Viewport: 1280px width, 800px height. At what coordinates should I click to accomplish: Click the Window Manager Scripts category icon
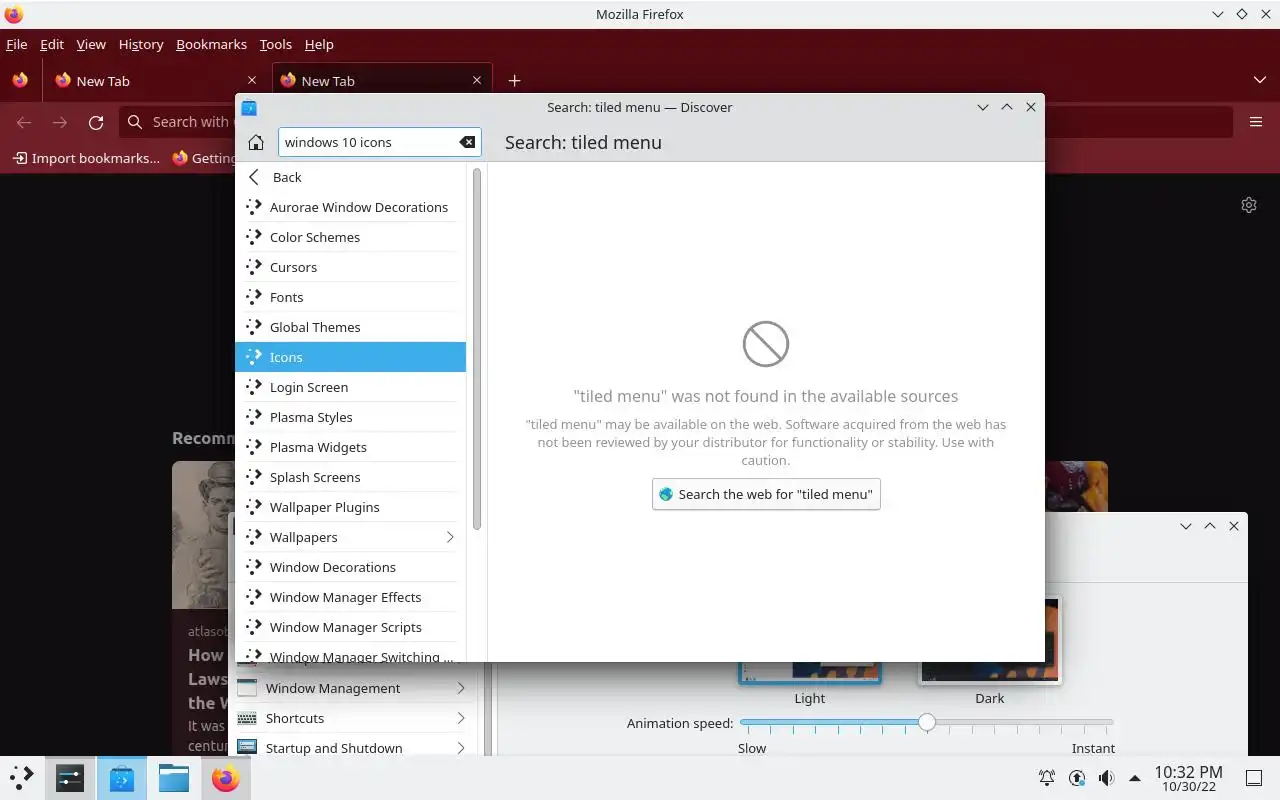tap(254, 627)
